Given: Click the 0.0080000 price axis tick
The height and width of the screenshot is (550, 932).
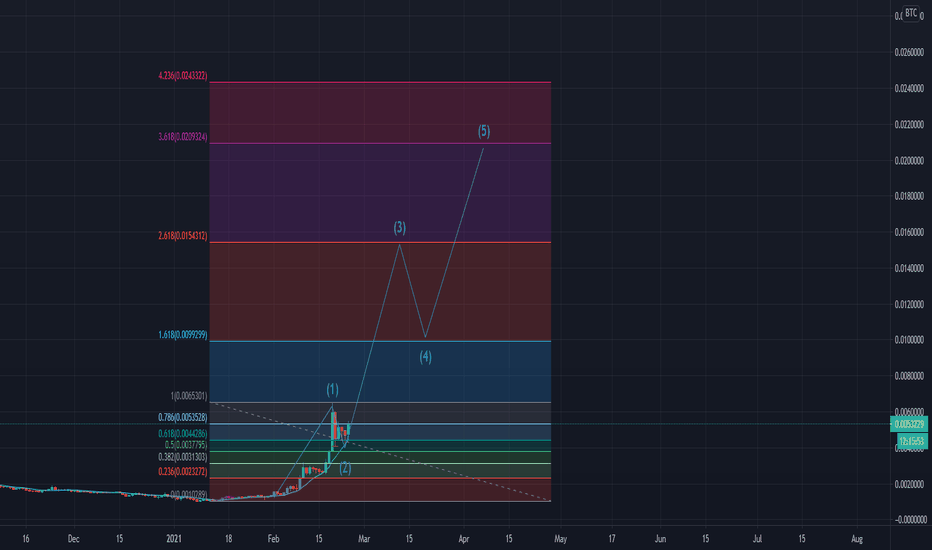Looking at the screenshot, I should [x=909, y=376].
